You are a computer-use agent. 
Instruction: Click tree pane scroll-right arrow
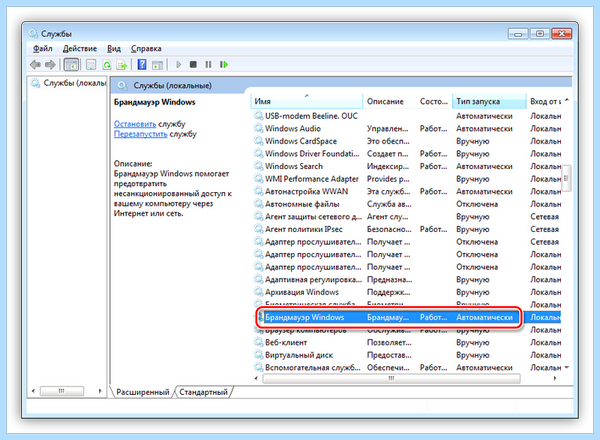(x=100, y=391)
